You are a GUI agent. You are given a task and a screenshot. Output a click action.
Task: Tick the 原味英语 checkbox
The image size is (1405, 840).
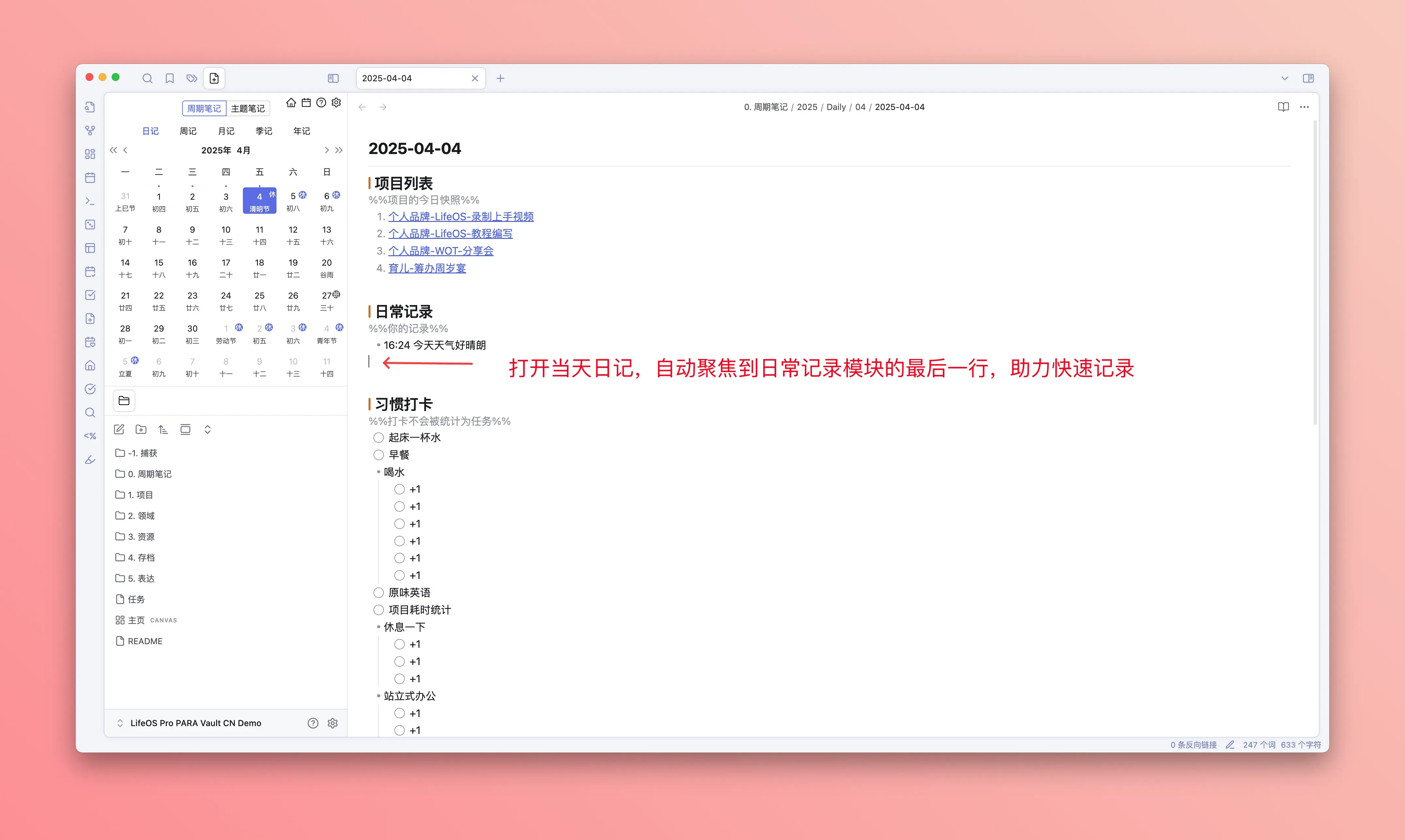[x=379, y=593]
